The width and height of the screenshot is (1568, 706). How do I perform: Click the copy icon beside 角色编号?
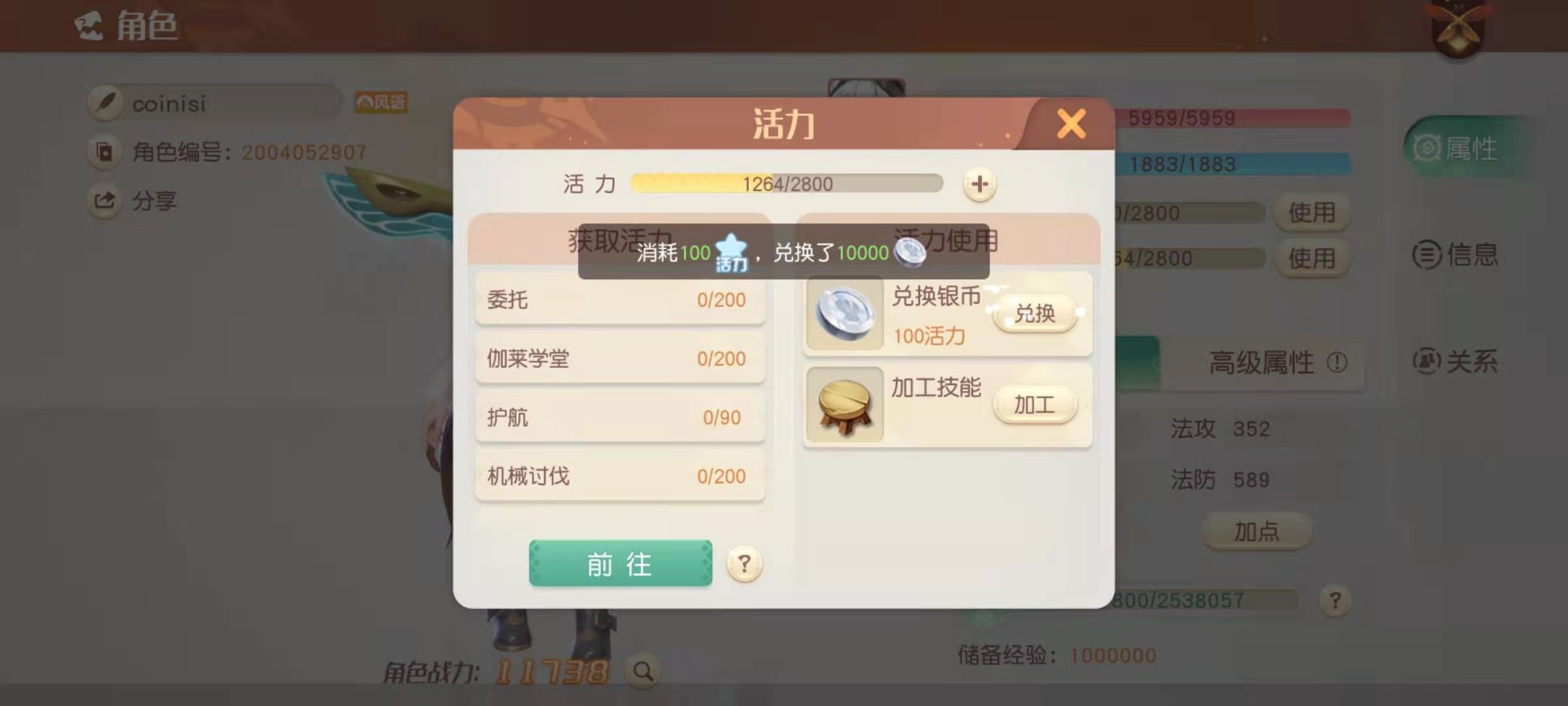pyautogui.click(x=105, y=152)
